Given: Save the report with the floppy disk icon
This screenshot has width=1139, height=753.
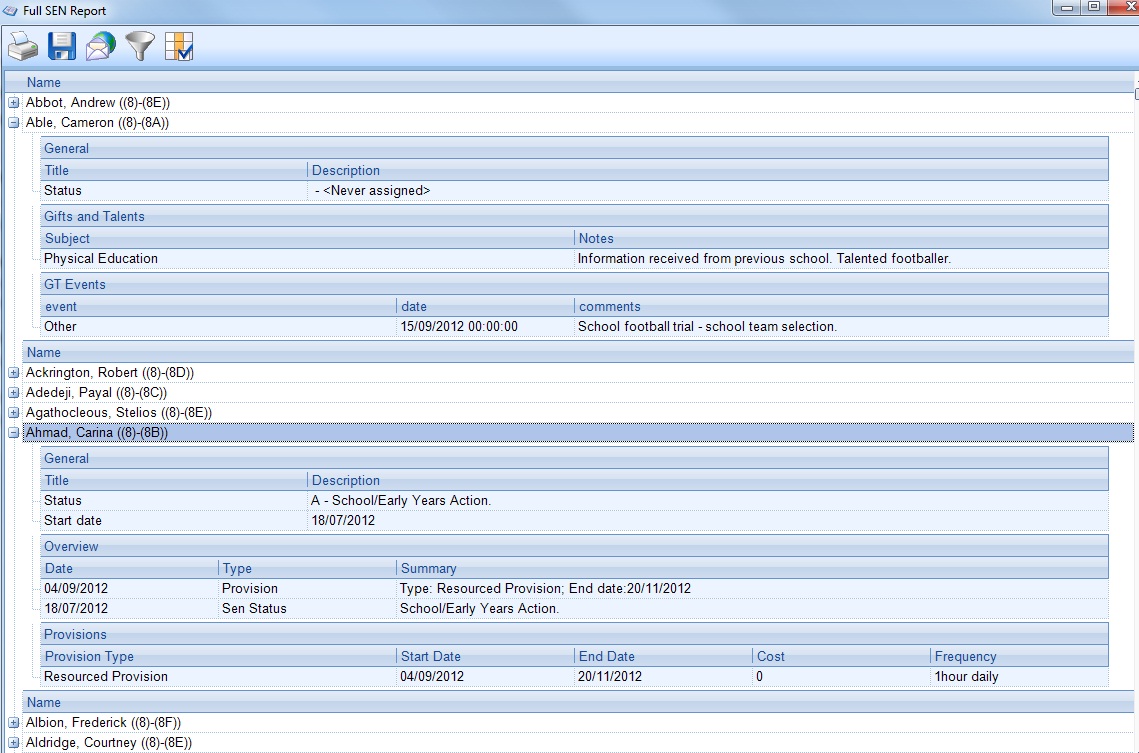Looking at the screenshot, I should pyautogui.click(x=62, y=46).
